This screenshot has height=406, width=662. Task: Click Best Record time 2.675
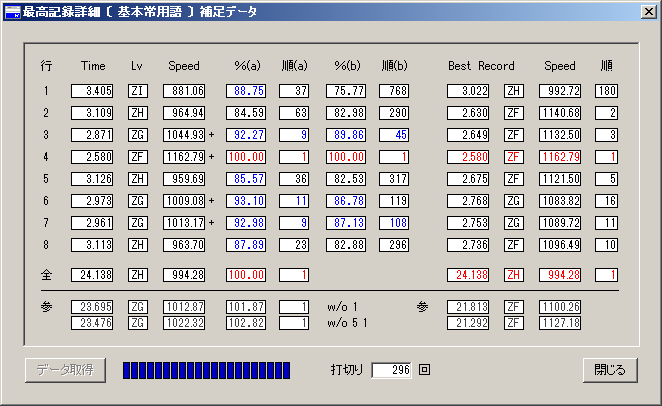pos(468,179)
